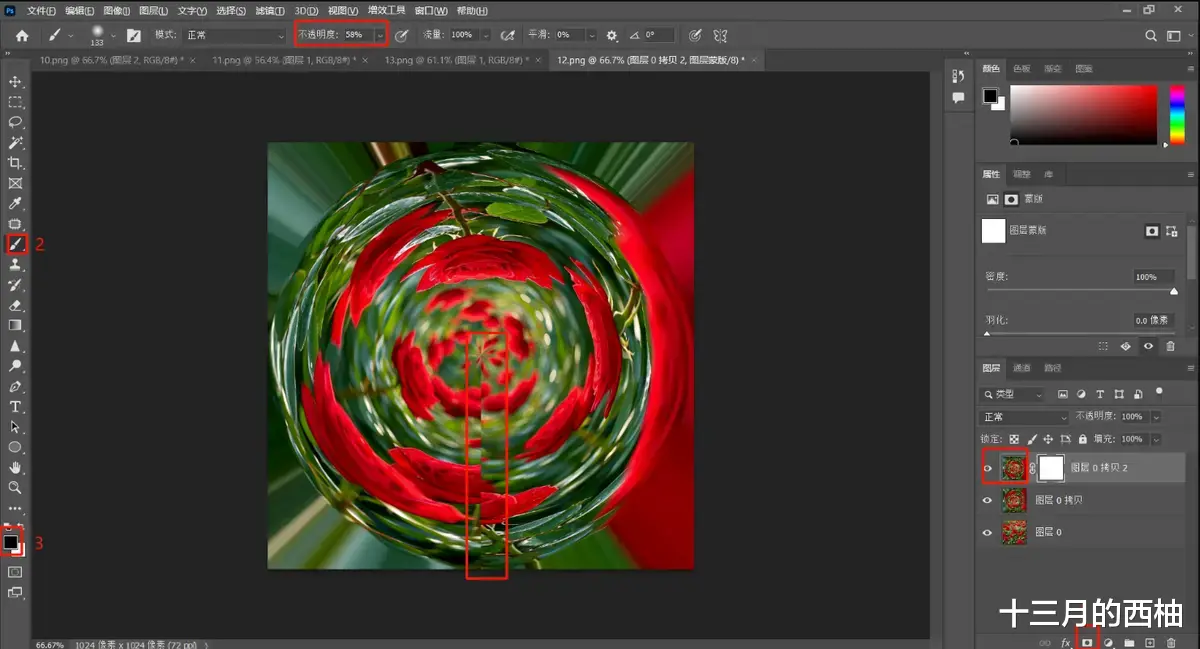Click the Add Layer Mask icon
1200x649 pixels.
[1087, 641]
